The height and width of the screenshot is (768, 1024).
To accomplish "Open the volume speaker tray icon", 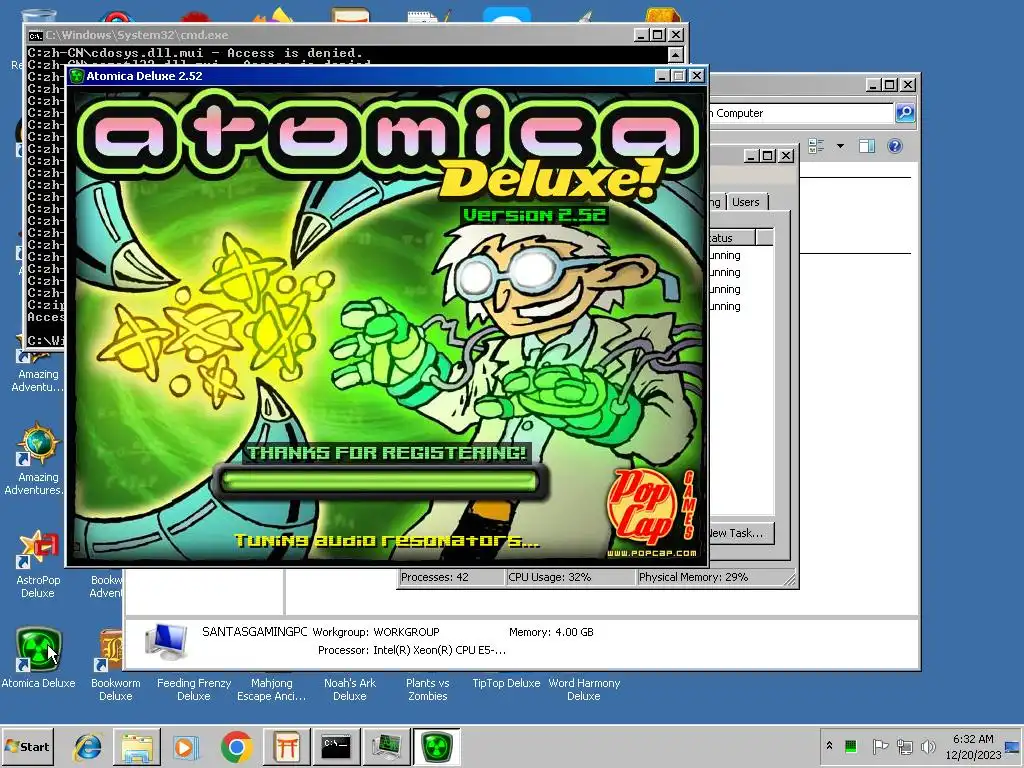I will coord(928,746).
